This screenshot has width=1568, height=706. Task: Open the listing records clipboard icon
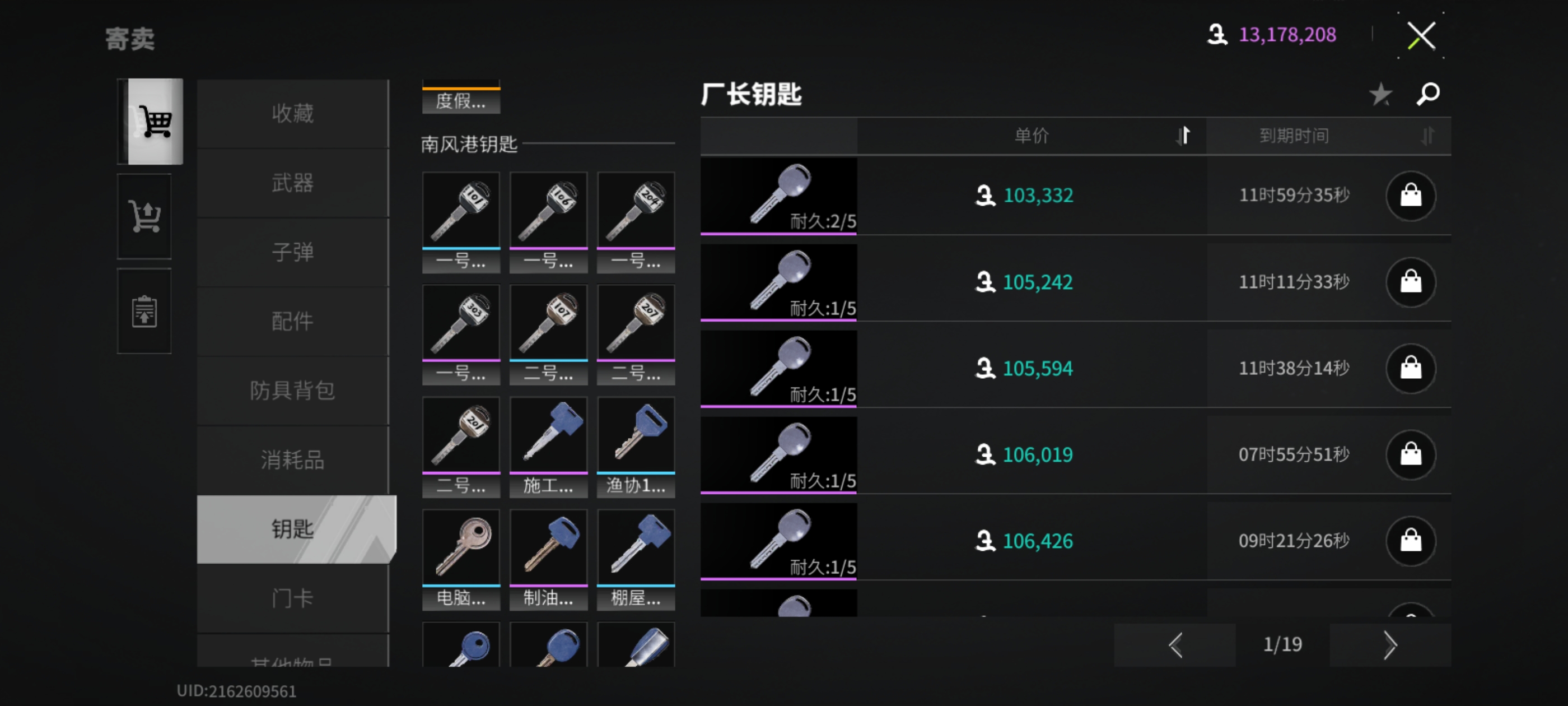pyautogui.click(x=145, y=312)
